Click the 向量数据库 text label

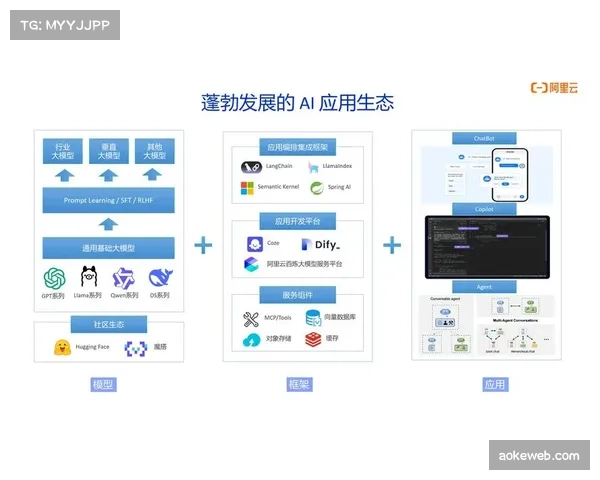[x=340, y=317]
